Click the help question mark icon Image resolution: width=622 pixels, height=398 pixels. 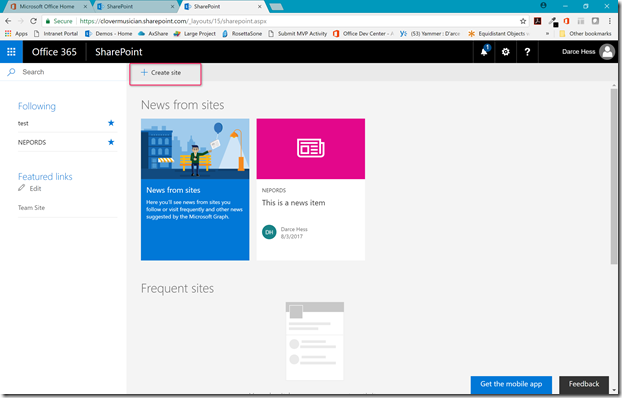point(527,52)
